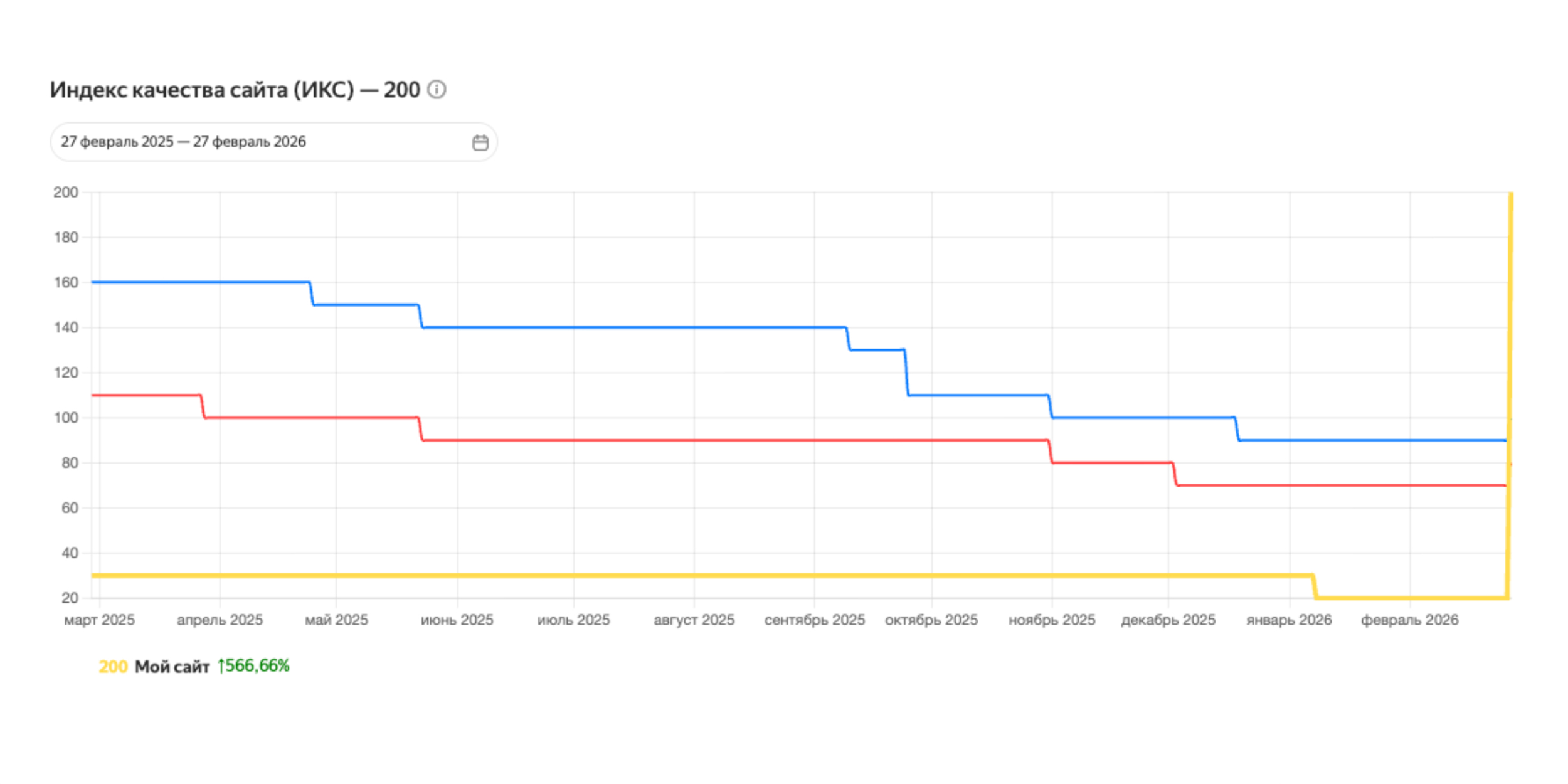Click the red competitor line on the chart
The image size is (1568, 784).
tap(627, 440)
